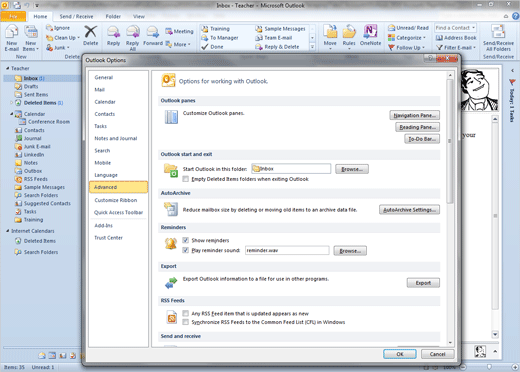This screenshot has width=520, height=372.
Task: Click the OneNote icon
Action: coord(370,32)
